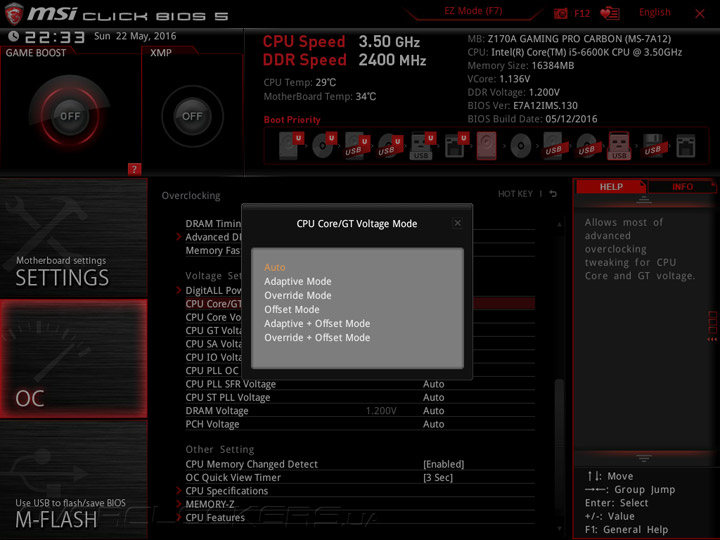Select the UEFI USB hard disk boot icon
The height and width of the screenshot is (540, 720).
357,146
